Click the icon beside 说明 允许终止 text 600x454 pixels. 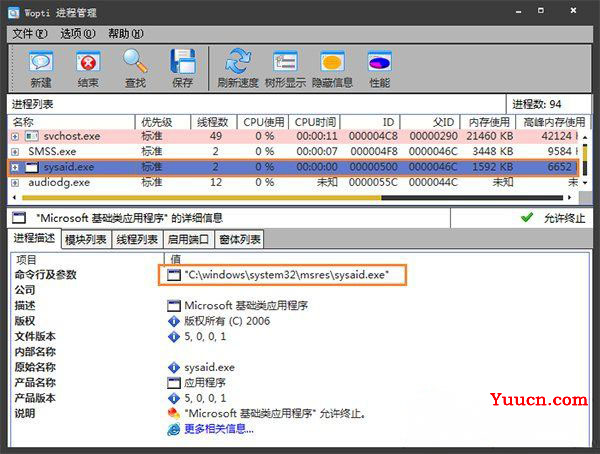pos(174,413)
